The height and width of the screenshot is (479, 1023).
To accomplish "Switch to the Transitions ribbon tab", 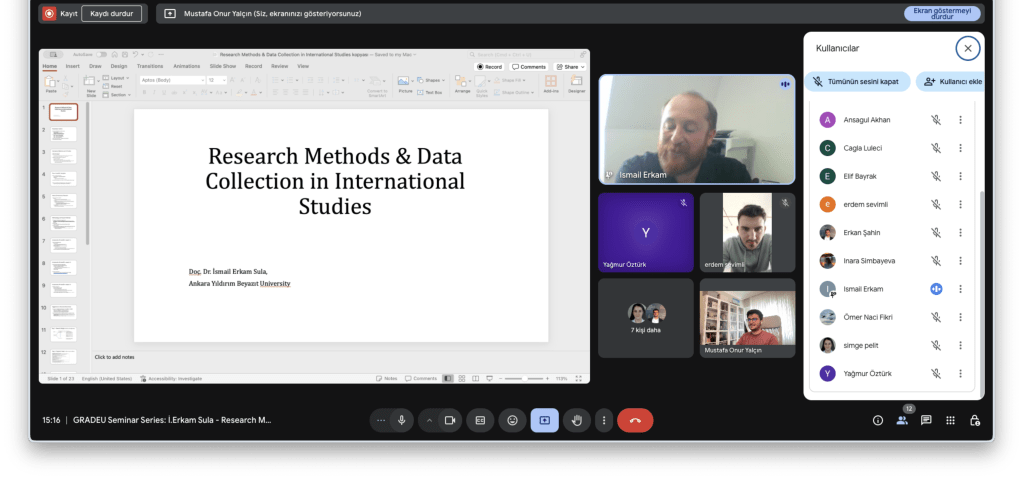I will point(149,66).
